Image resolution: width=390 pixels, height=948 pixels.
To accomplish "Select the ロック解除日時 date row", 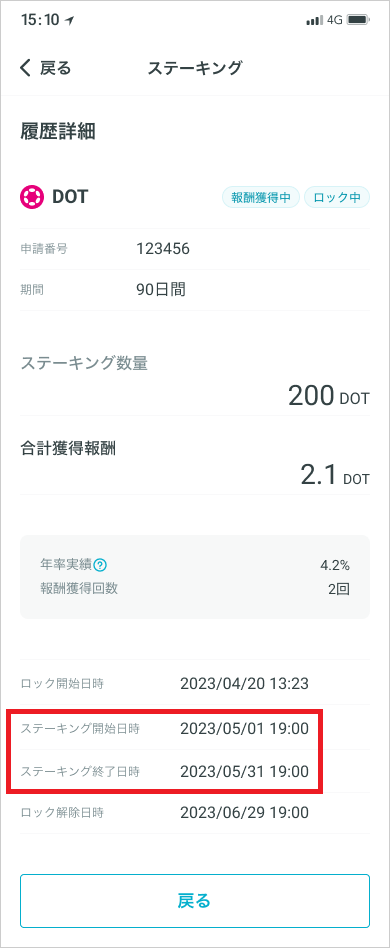I will tap(195, 813).
